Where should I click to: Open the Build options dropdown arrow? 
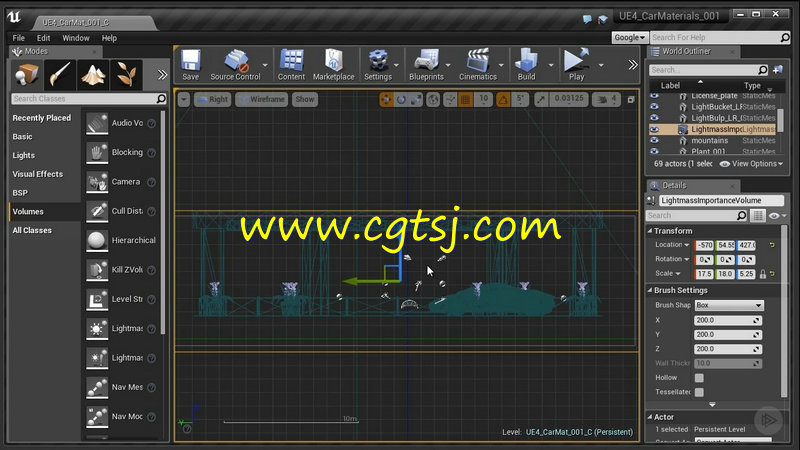pos(551,65)
